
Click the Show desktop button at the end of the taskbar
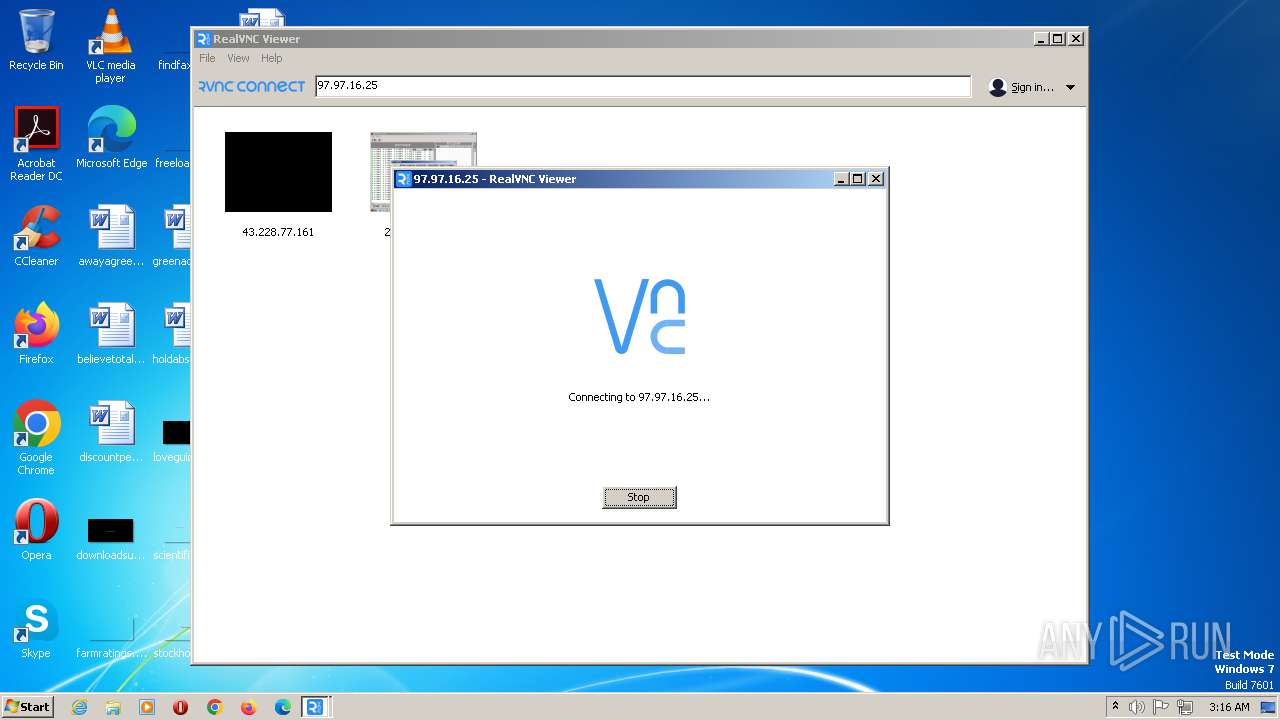[1270, 707]
